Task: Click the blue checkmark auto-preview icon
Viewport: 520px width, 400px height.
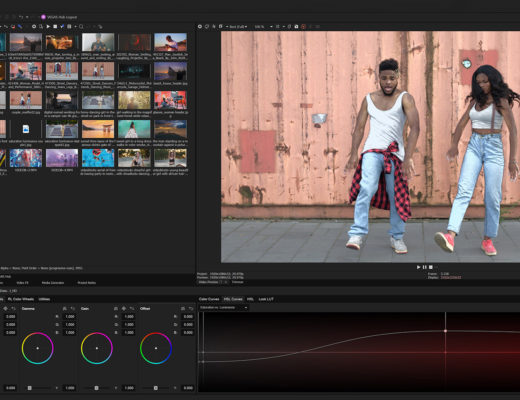Action: pyautogui.click(x=62, y=26)
